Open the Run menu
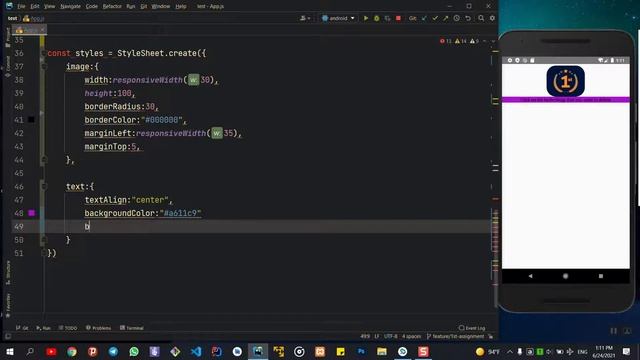This screenshot has width=640, height=360. [131, 7]
